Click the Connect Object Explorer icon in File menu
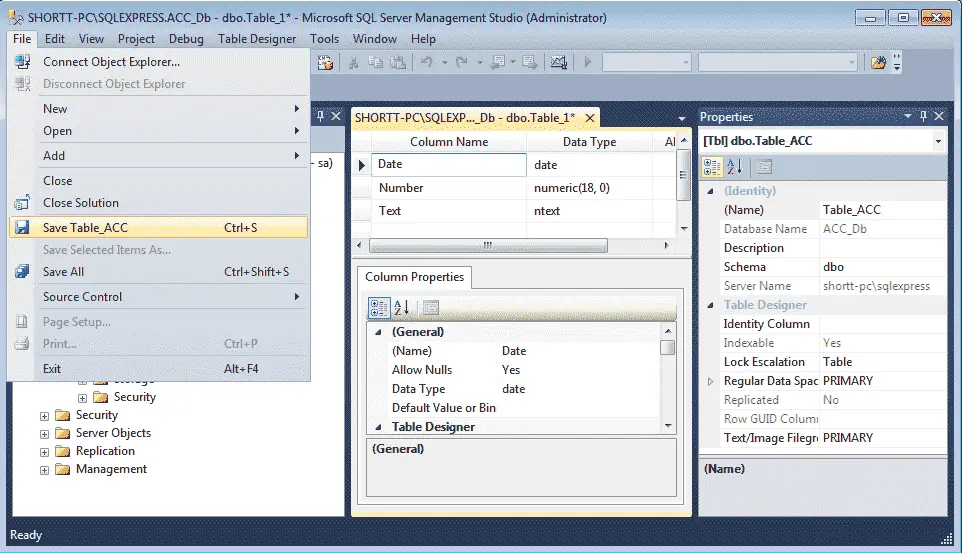Image resolution: width=962 pixels, height=553 pixels. coord(23,61)
